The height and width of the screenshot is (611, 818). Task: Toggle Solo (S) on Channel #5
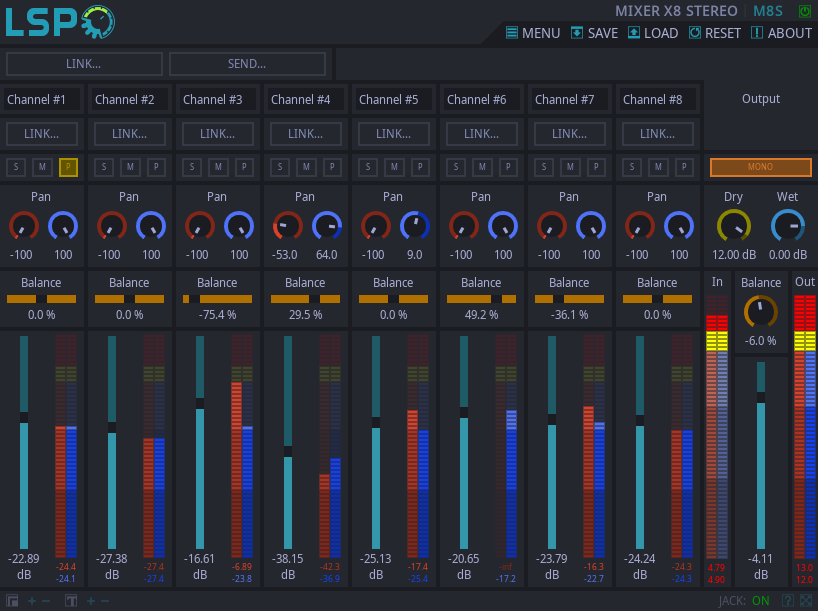point(368,167)
